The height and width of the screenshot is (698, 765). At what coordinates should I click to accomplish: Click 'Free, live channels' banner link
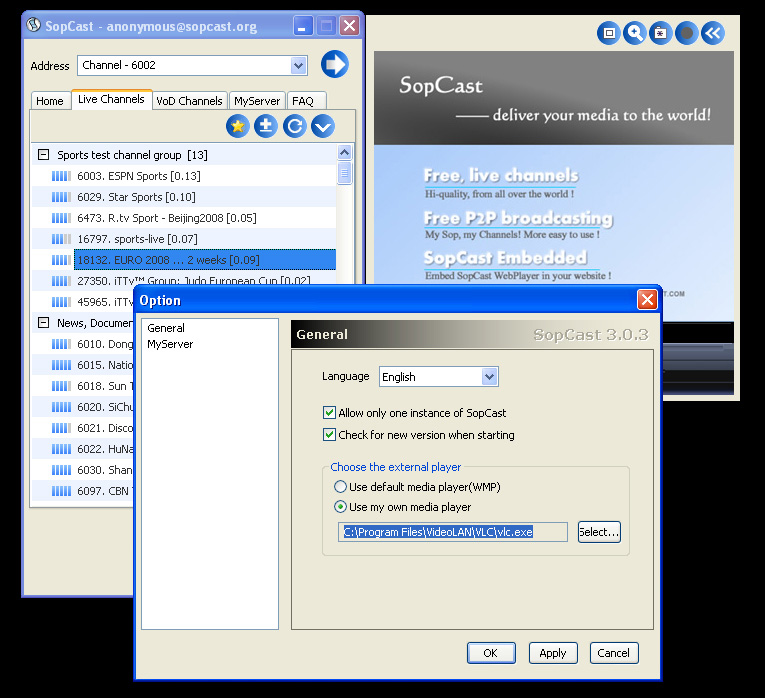(501, 176)
